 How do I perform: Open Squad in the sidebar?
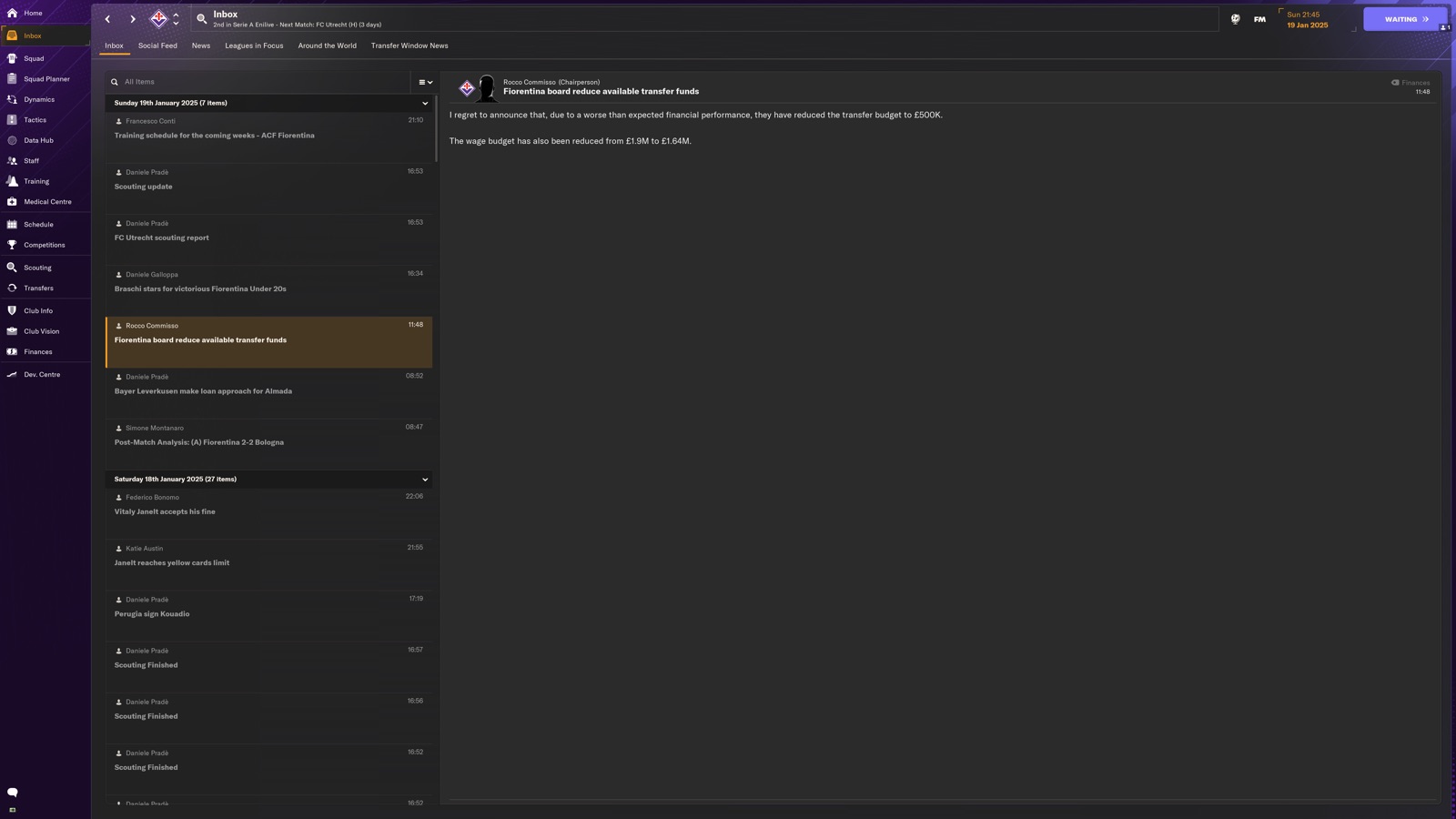point(45,58)
